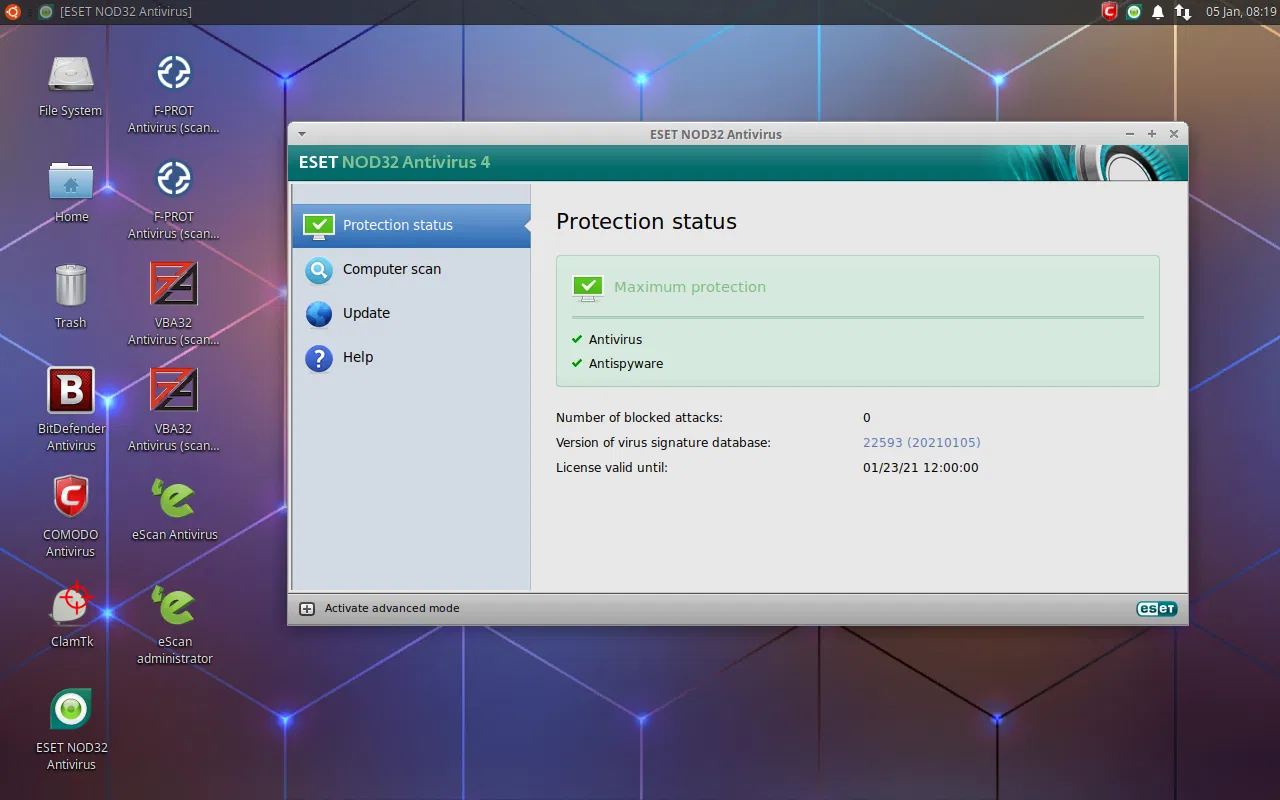1280x800 pixels.
Task: Open the network connections tray icon
Action: [1183, 12]
